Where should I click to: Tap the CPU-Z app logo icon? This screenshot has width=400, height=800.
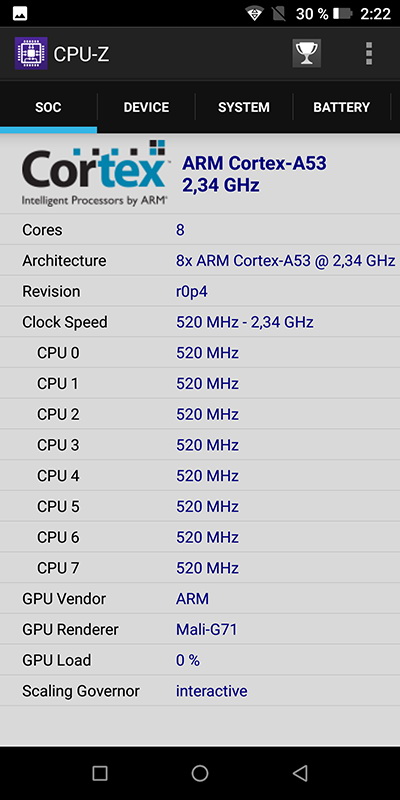click(31, 53)
